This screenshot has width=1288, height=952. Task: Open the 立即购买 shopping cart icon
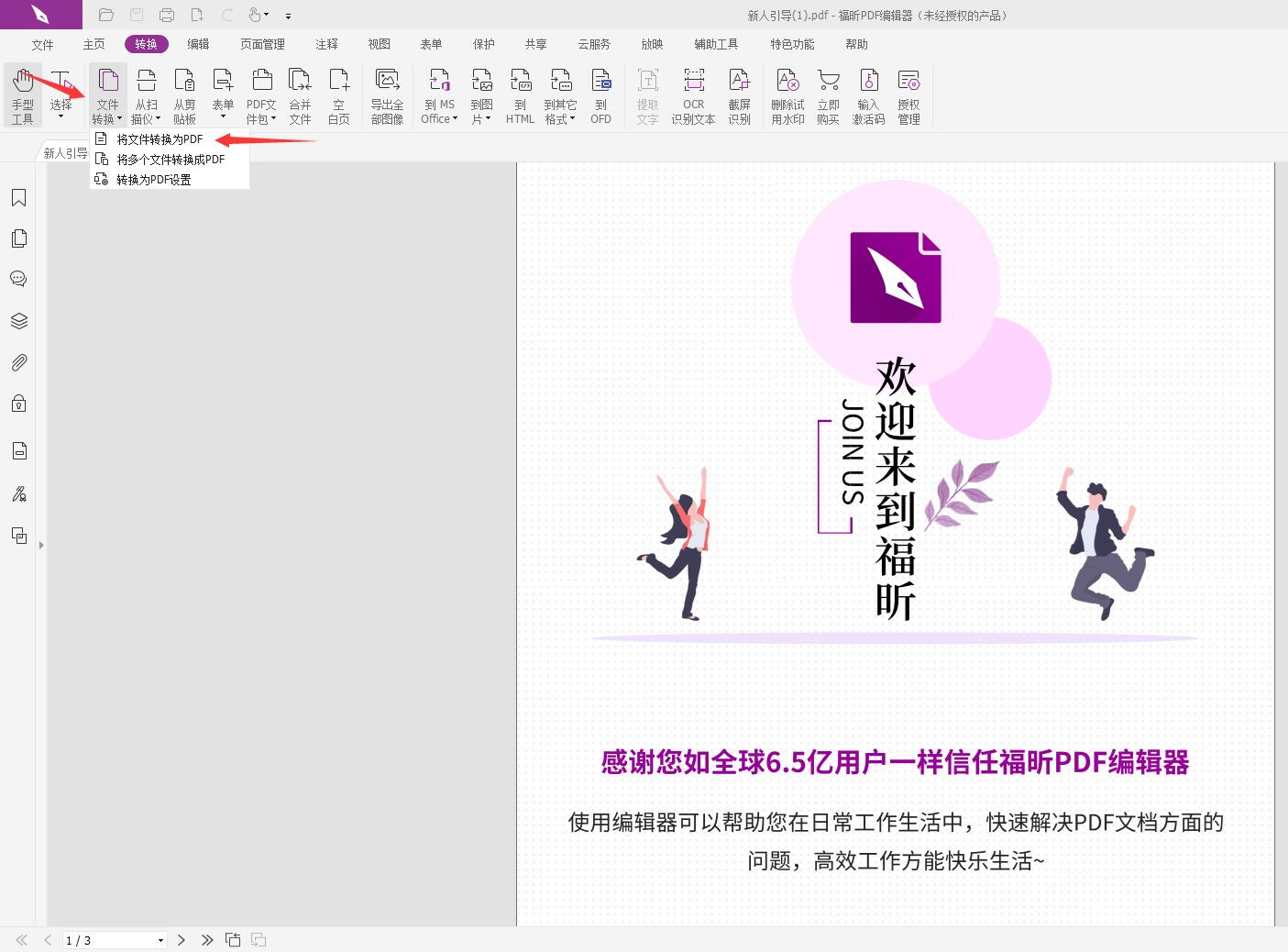click(x=828, y=94)
